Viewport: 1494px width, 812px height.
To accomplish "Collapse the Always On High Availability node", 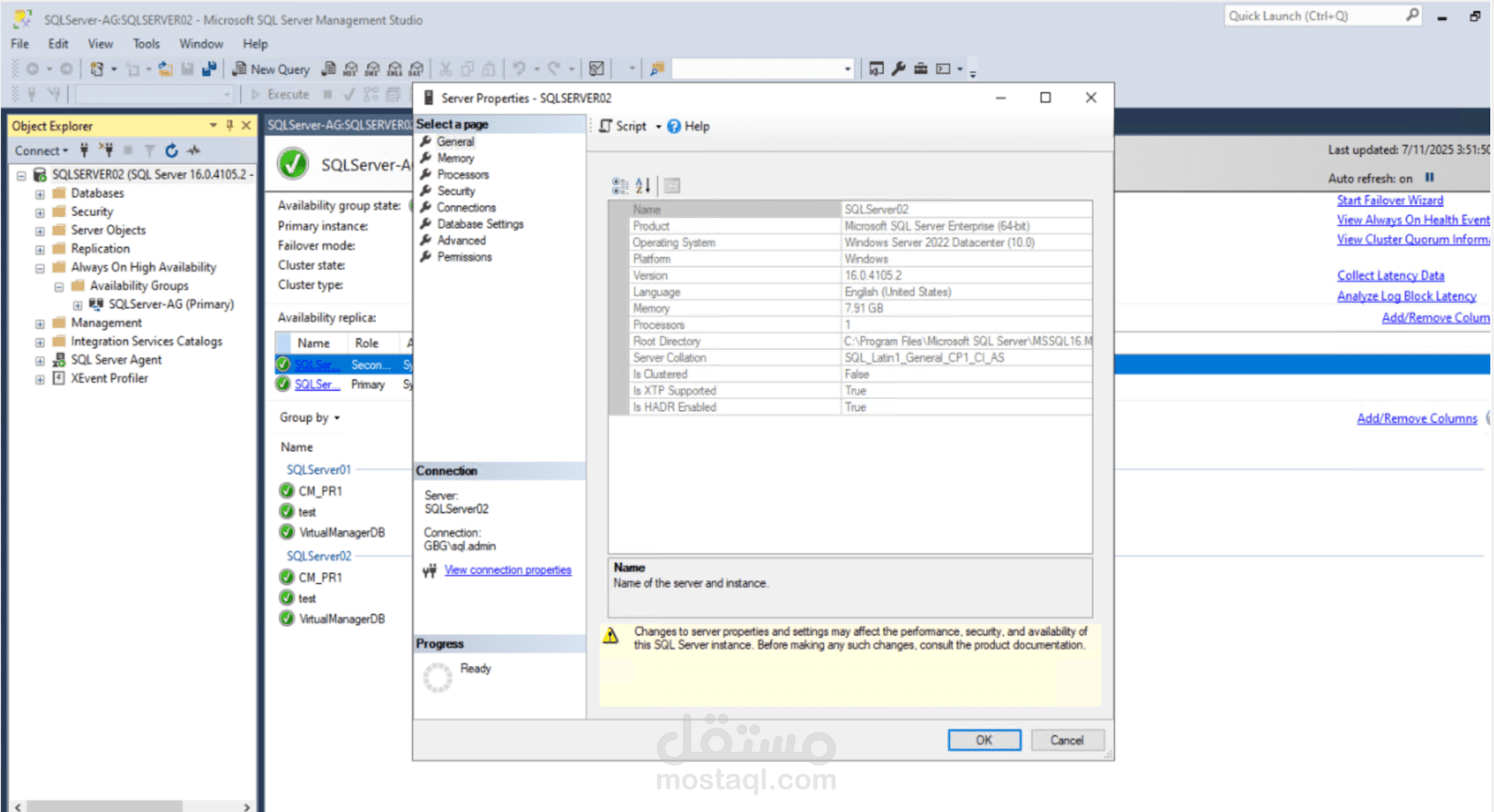I will [39, 268].
